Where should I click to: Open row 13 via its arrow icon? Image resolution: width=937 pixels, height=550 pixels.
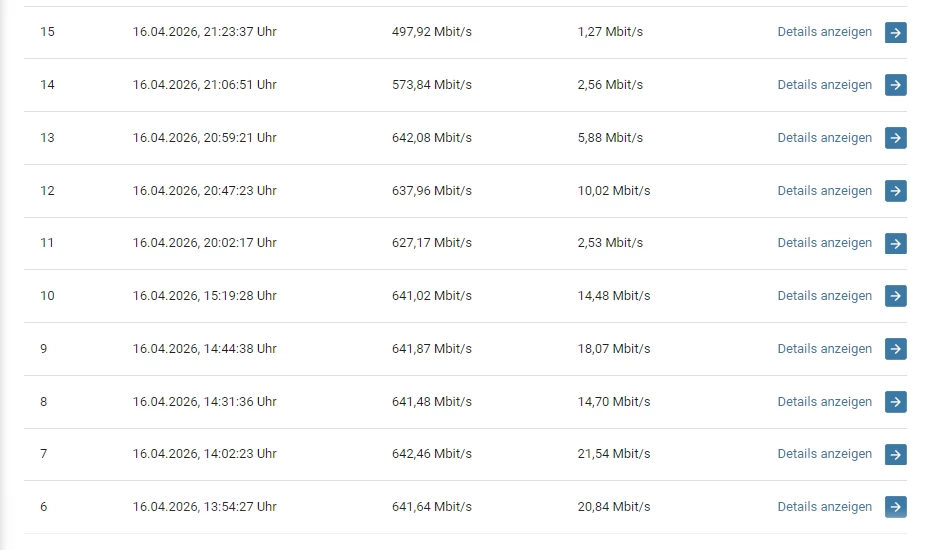(895, 138)
